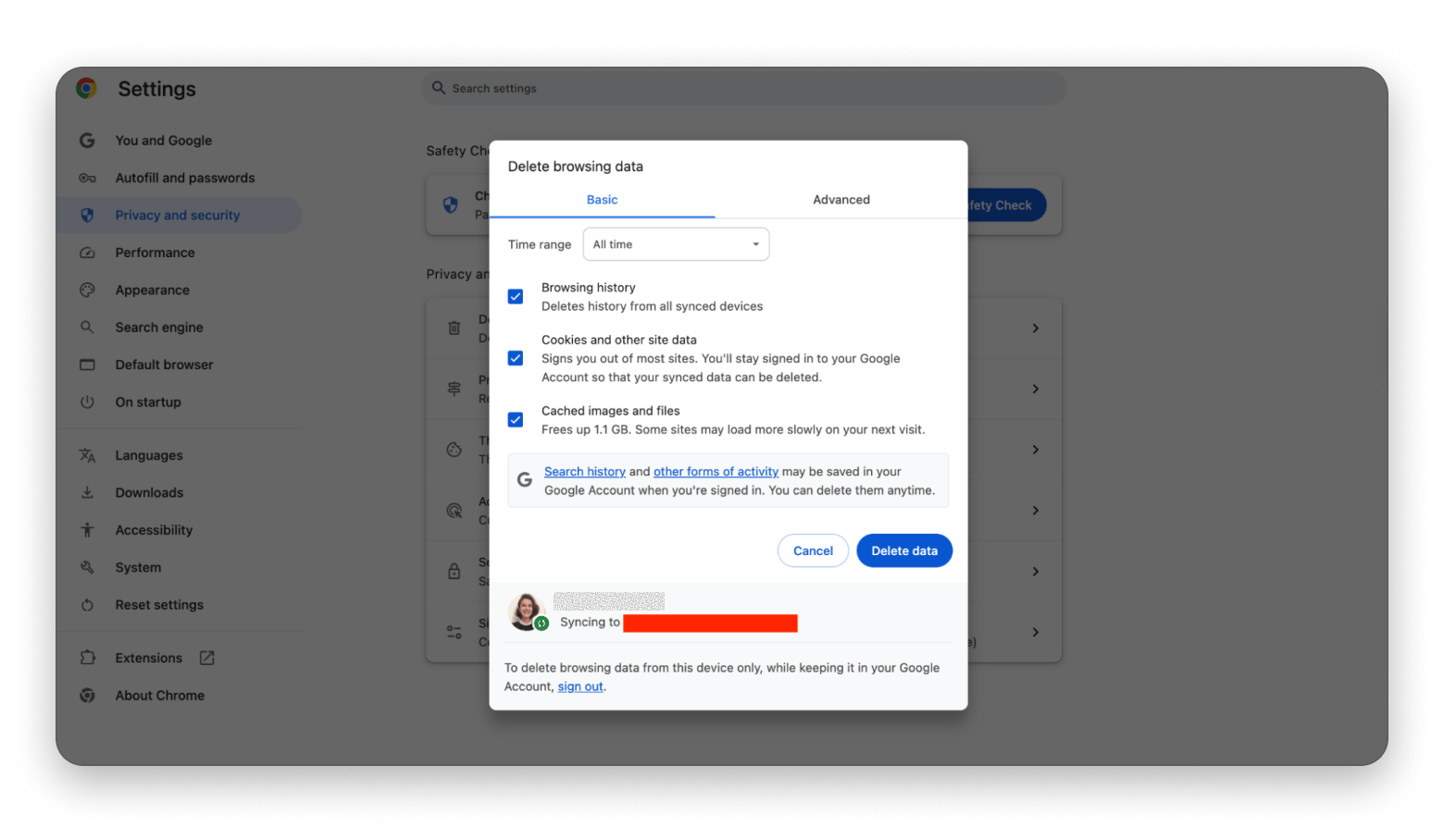The width and height of the screenshot is (1444, 840).
Task: Click the Appearance palette icon
Action: coord(87,290)
